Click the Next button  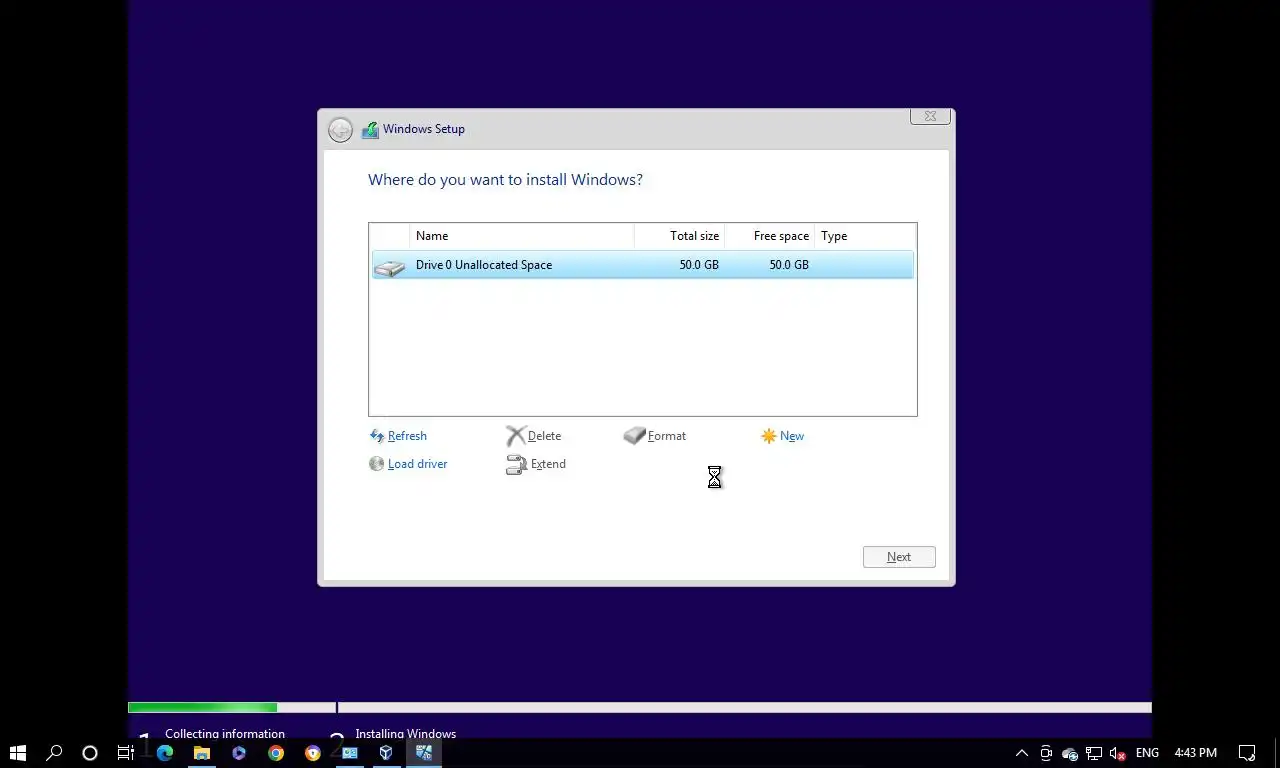(899, 557)
